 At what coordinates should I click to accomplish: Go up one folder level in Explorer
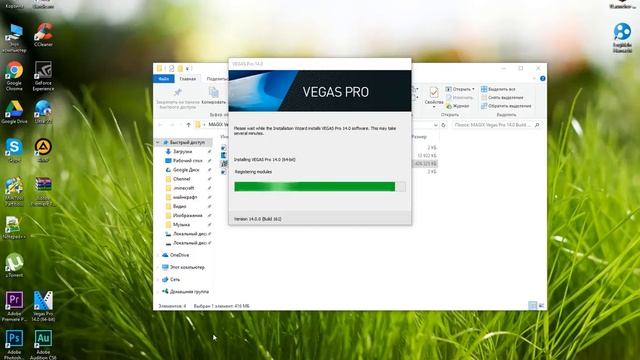pos(188,124)
